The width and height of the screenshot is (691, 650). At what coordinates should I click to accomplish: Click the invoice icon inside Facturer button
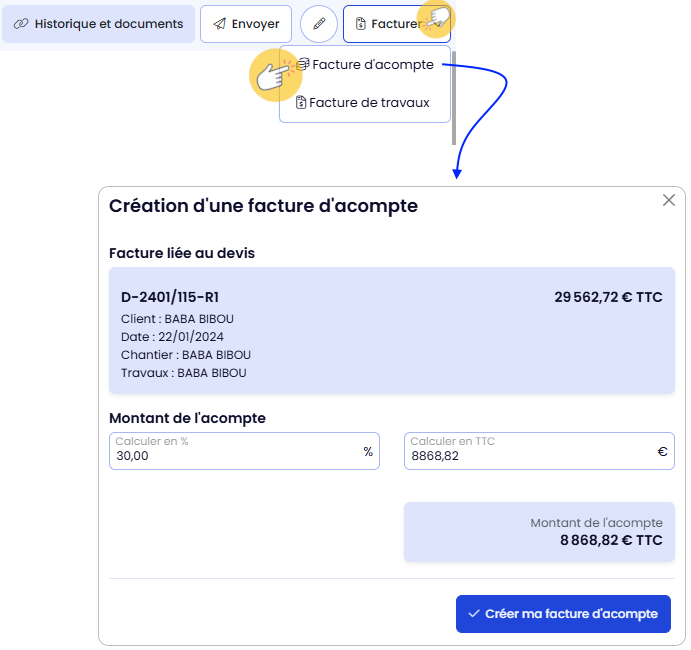pos(360,24)
